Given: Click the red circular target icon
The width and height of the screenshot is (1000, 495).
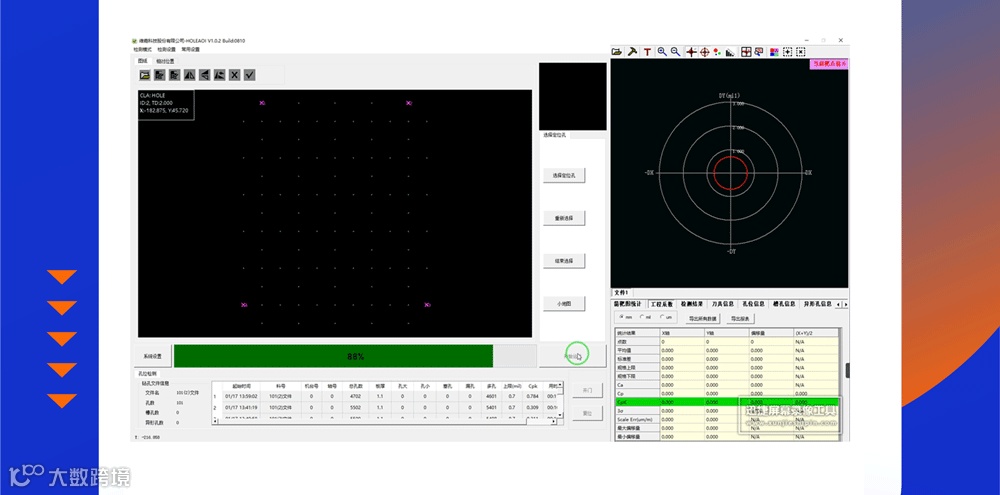Looking at the screenshot, I should 705,52.
